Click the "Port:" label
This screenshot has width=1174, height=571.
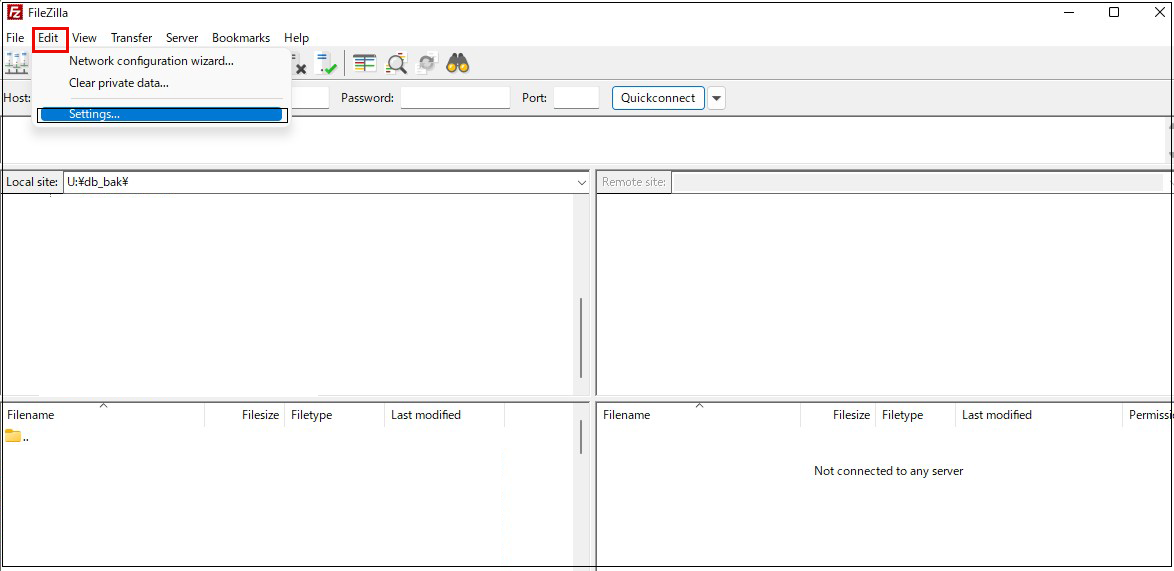pos(535,98)
